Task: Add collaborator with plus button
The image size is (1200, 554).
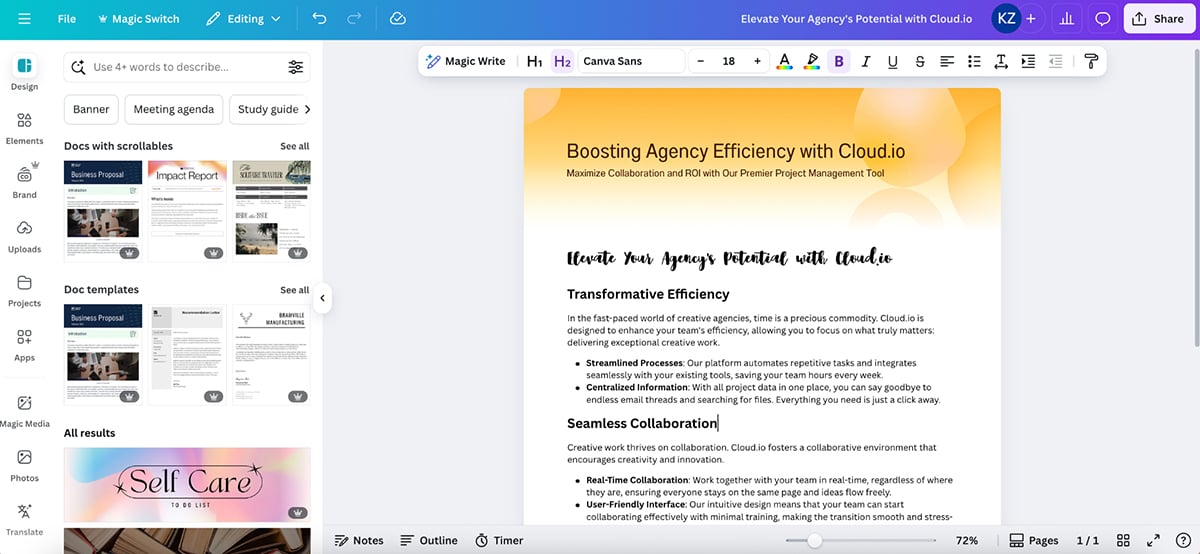Action: coord(1031,19)
